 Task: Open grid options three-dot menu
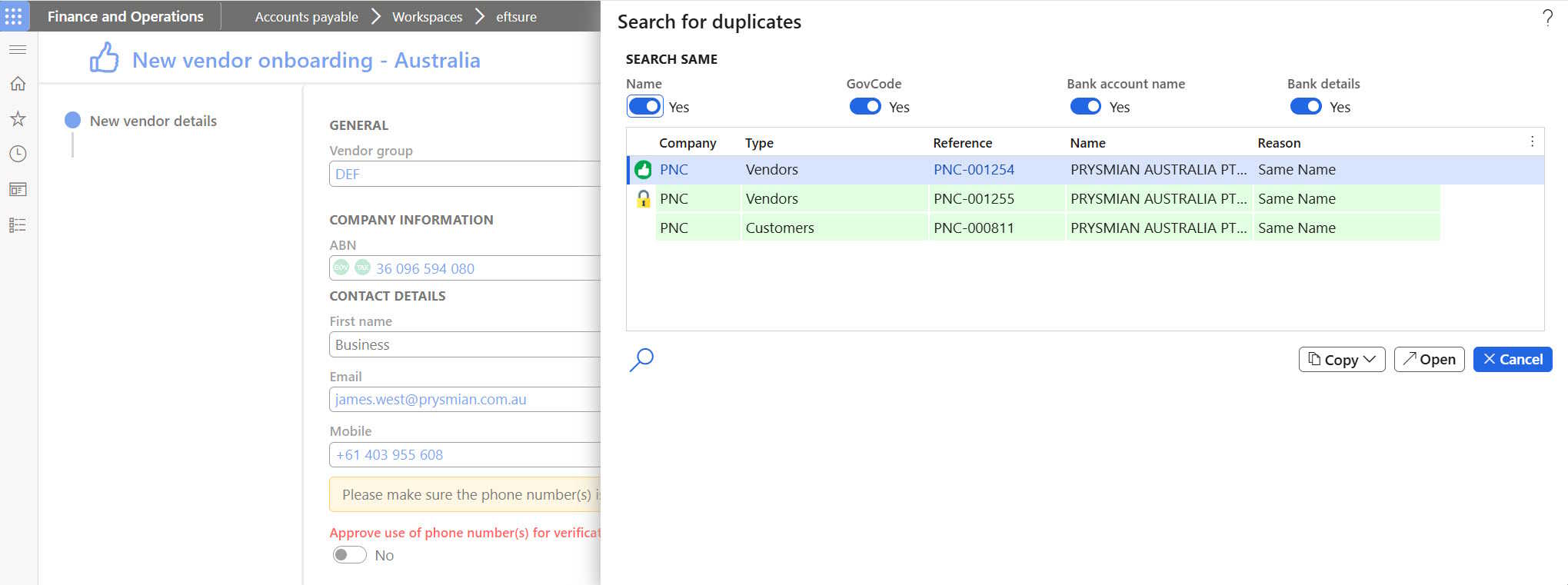click(x=1532, y=141)
